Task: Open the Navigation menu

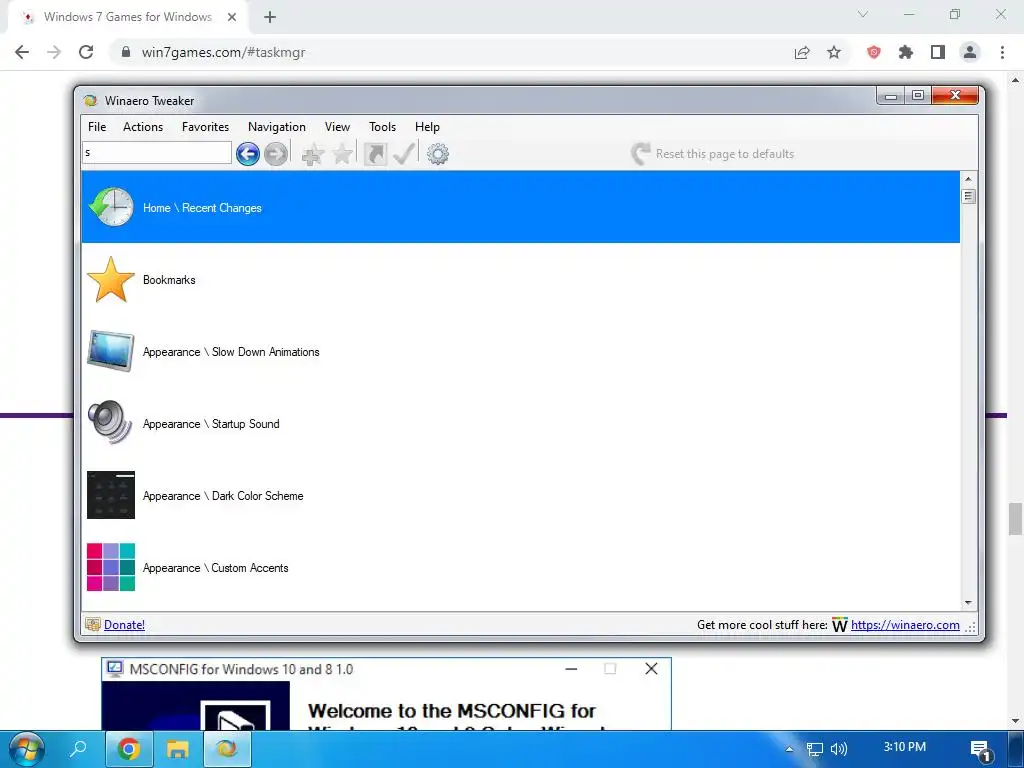Action: pos(277,127)
